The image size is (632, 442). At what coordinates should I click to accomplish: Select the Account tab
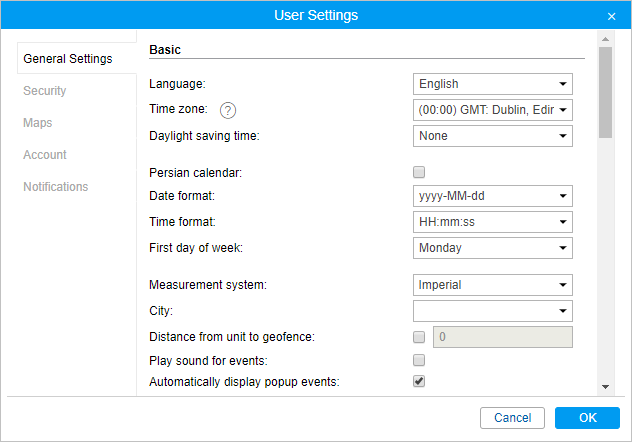(45, 155)
